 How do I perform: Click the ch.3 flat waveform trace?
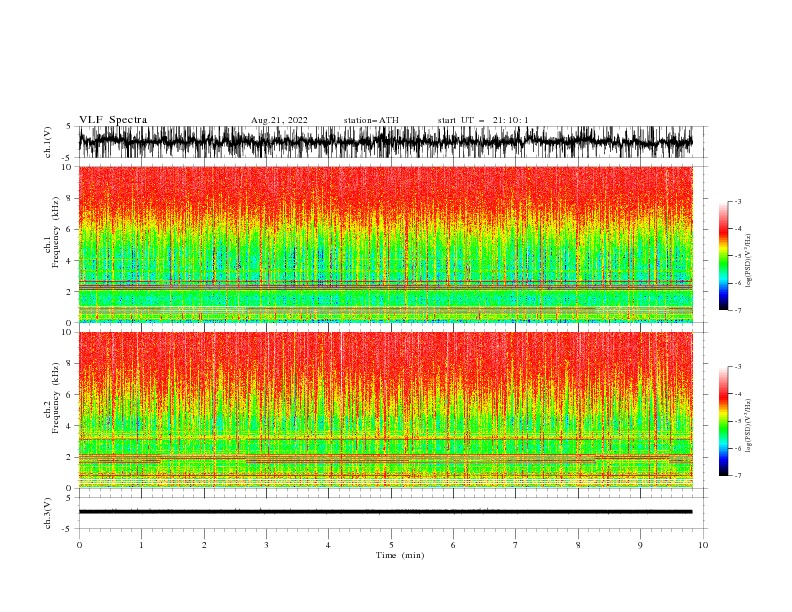385,512
